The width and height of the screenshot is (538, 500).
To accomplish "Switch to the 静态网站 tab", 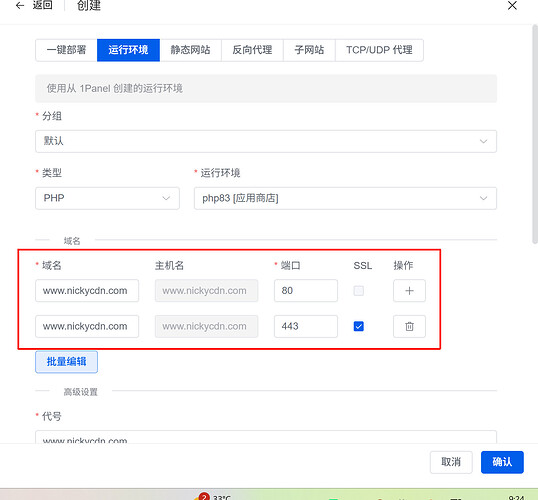I will tap(190, 50).
